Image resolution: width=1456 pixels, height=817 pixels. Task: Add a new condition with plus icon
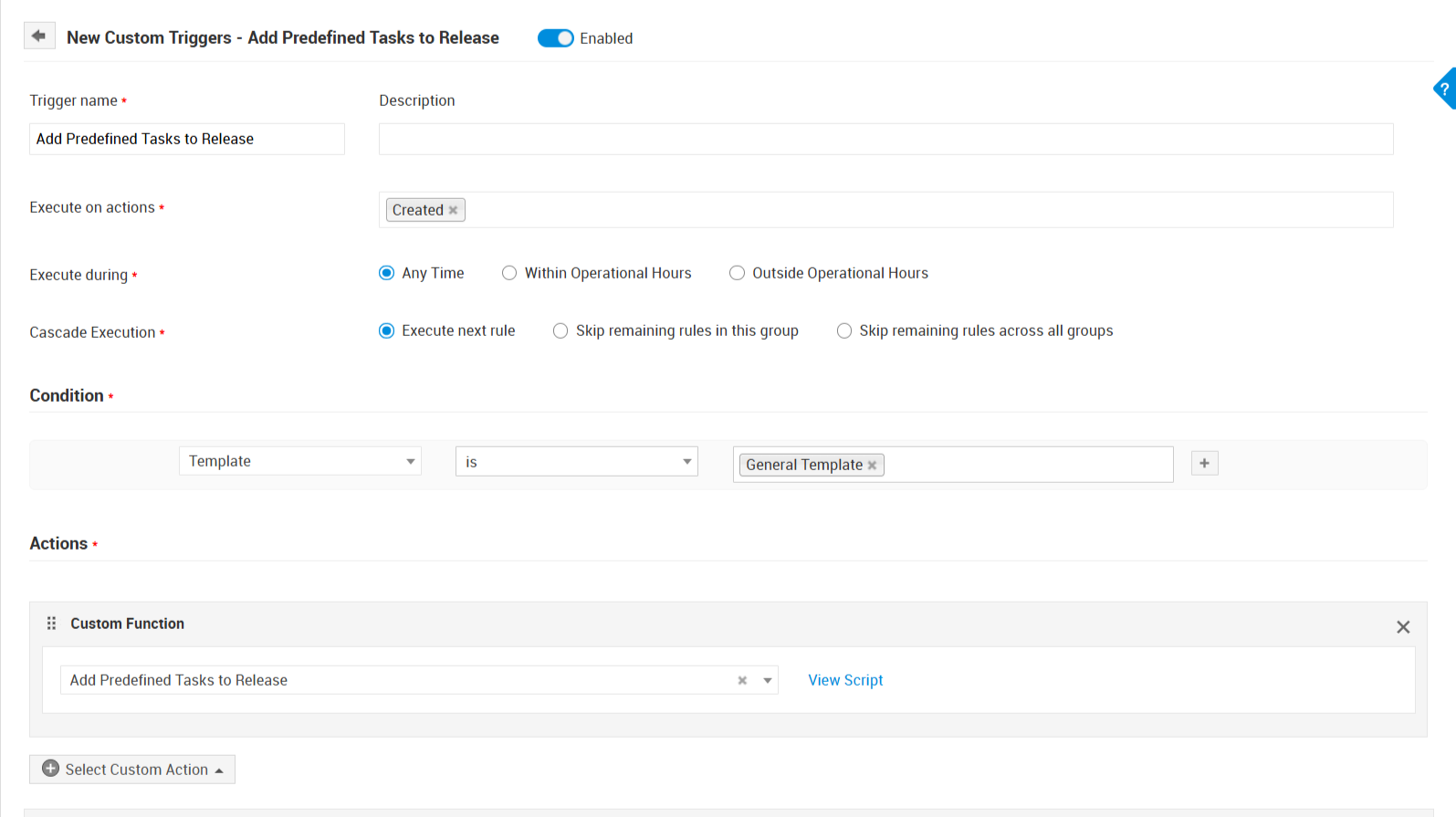(1204, 464)
